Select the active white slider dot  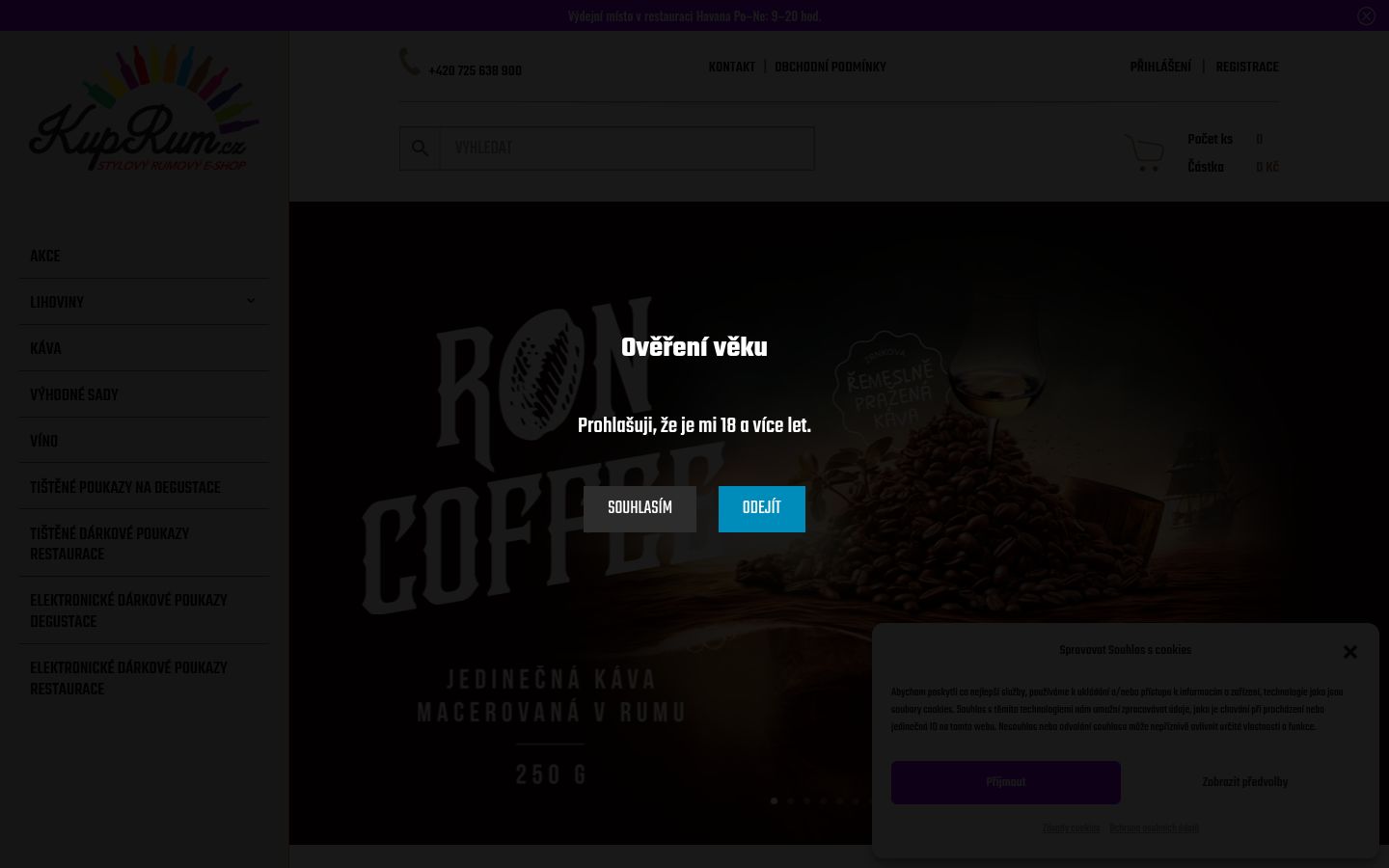(774, 800)
